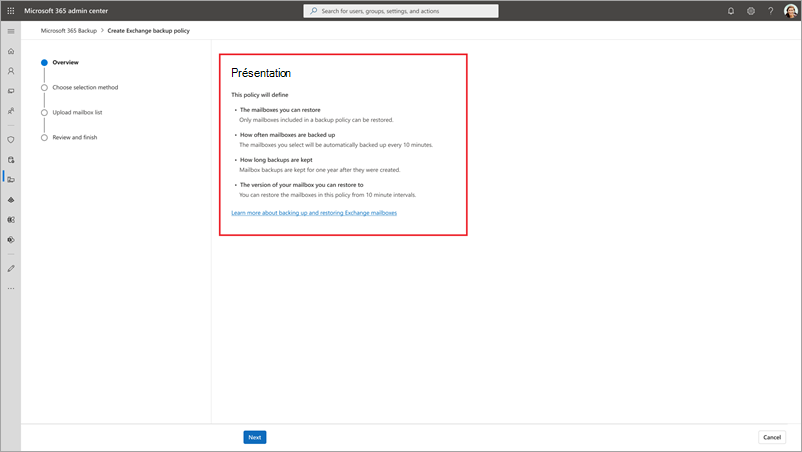802x452 pixels.
Task: Click the search magnifier icon
Action: click(x=314, y=11)
